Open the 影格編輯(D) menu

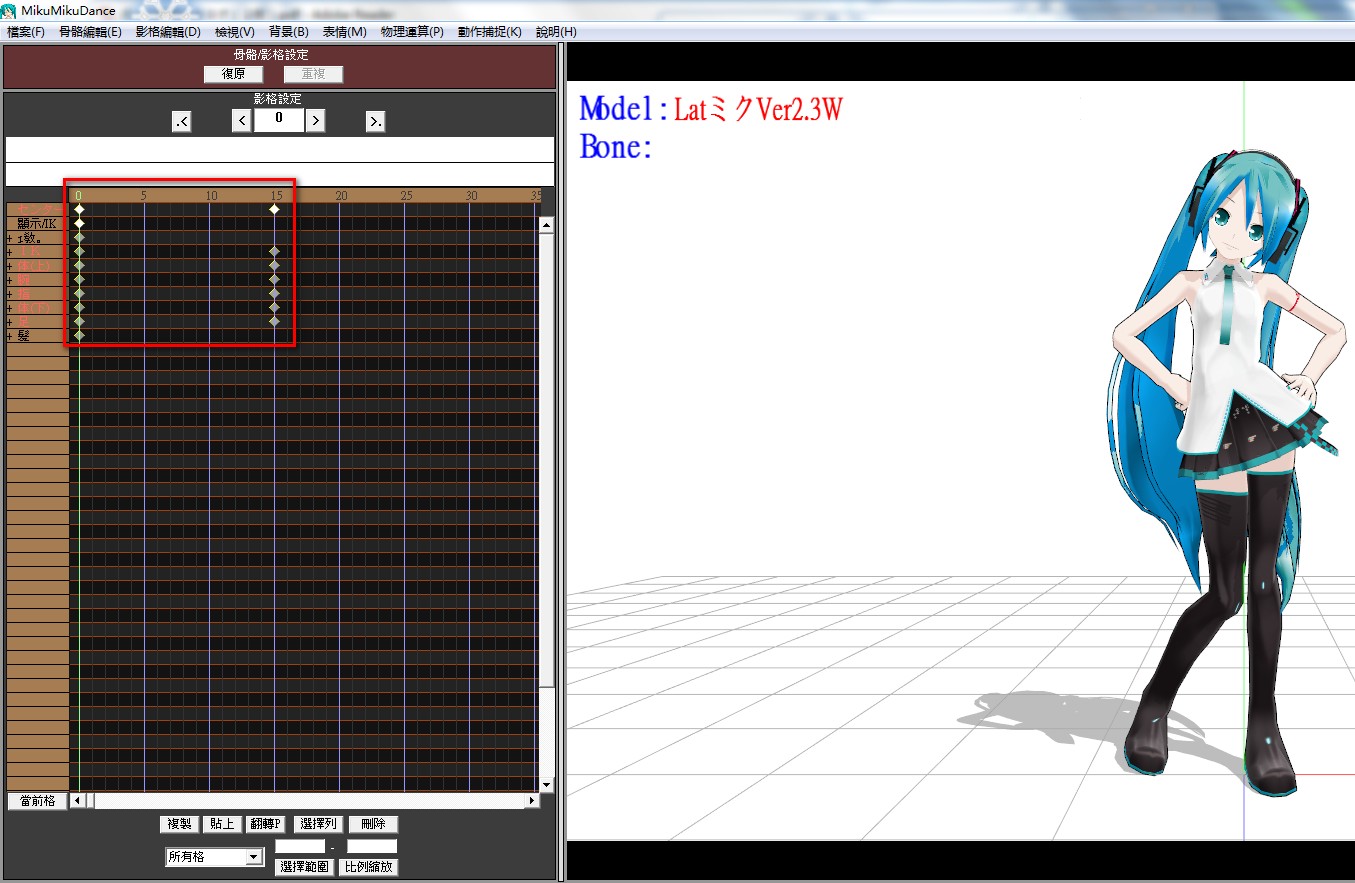tap(168, 32)
